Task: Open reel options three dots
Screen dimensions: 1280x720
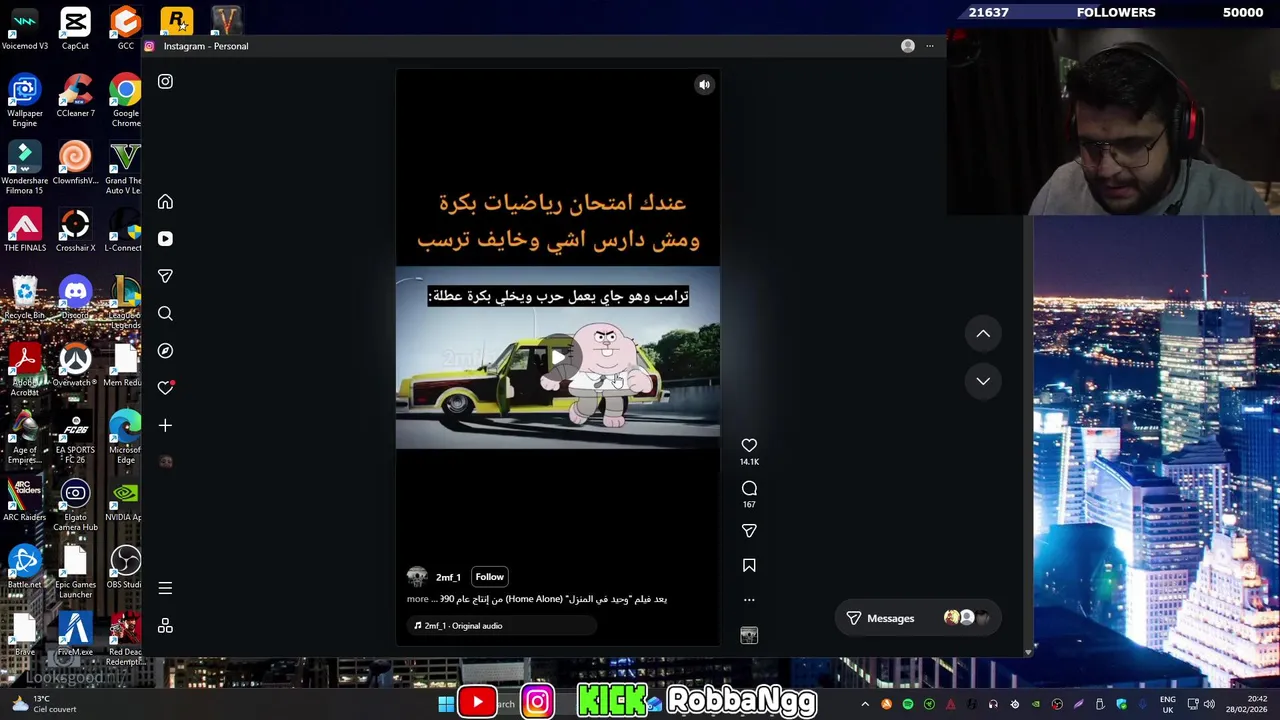Action: click(x=749, y=600)
